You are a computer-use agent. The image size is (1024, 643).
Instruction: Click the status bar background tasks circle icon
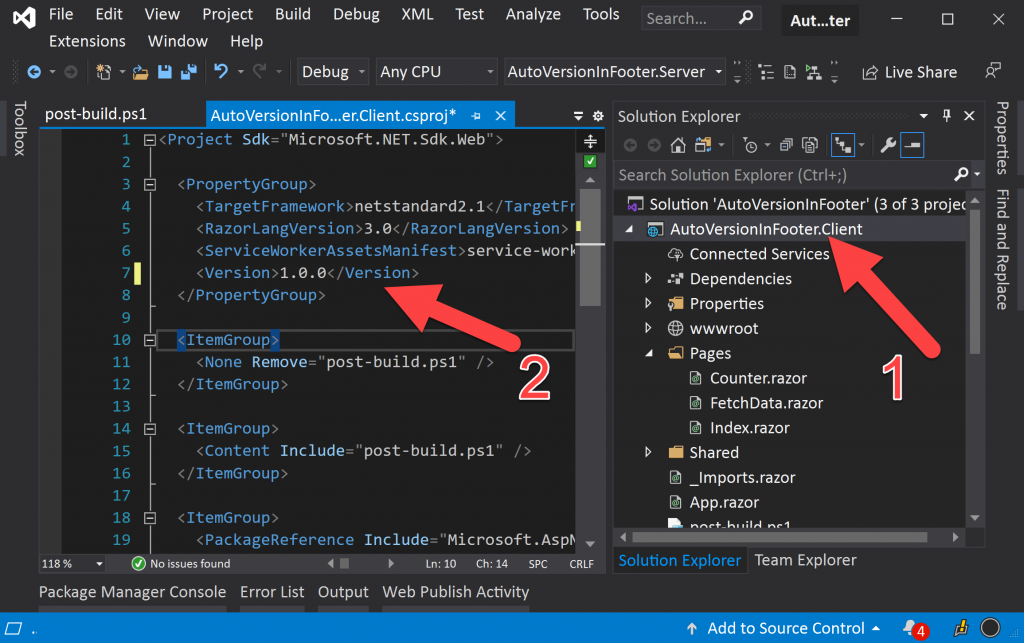[990, 627]
